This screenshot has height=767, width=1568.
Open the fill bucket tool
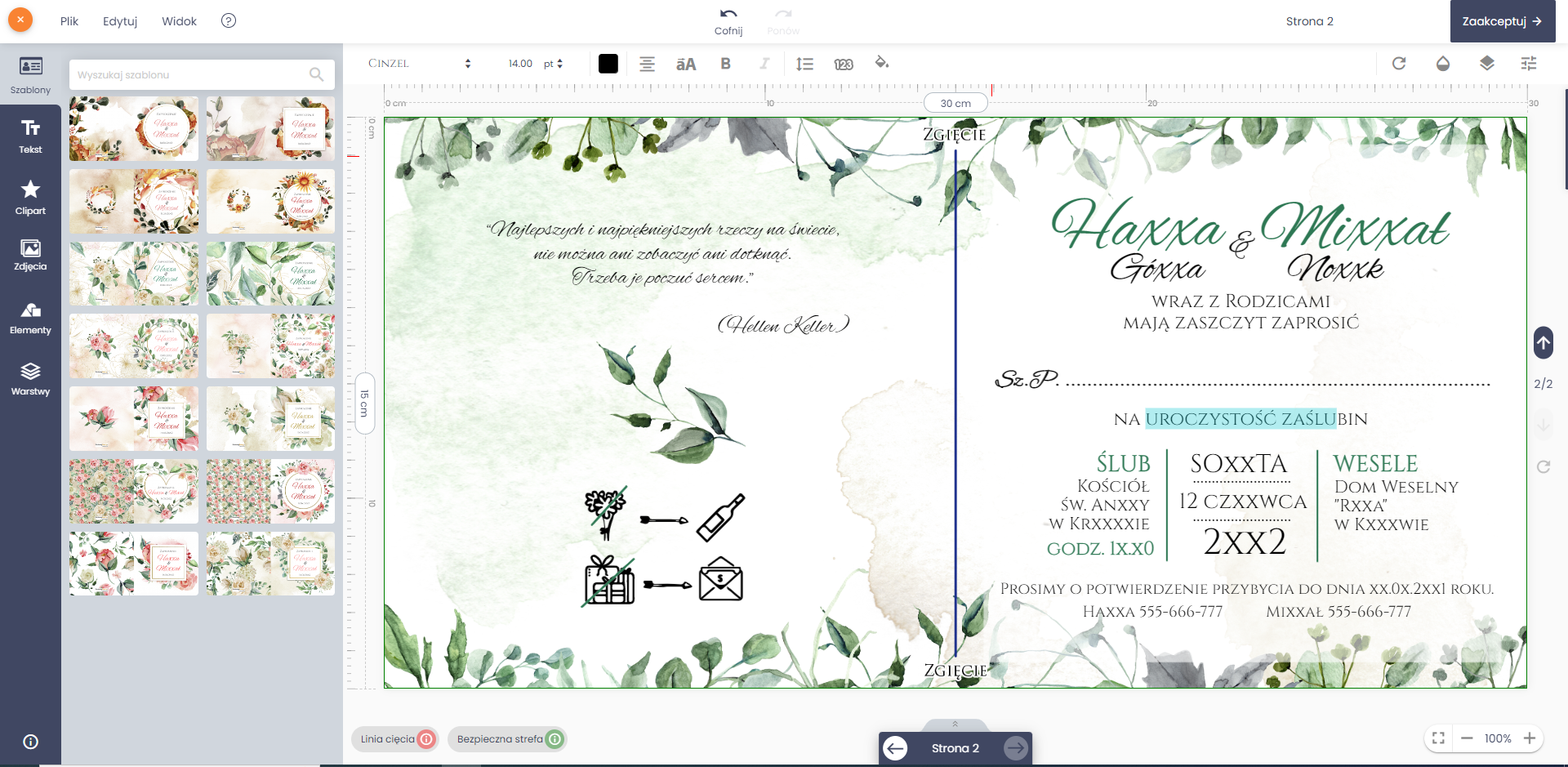point(882,63)
